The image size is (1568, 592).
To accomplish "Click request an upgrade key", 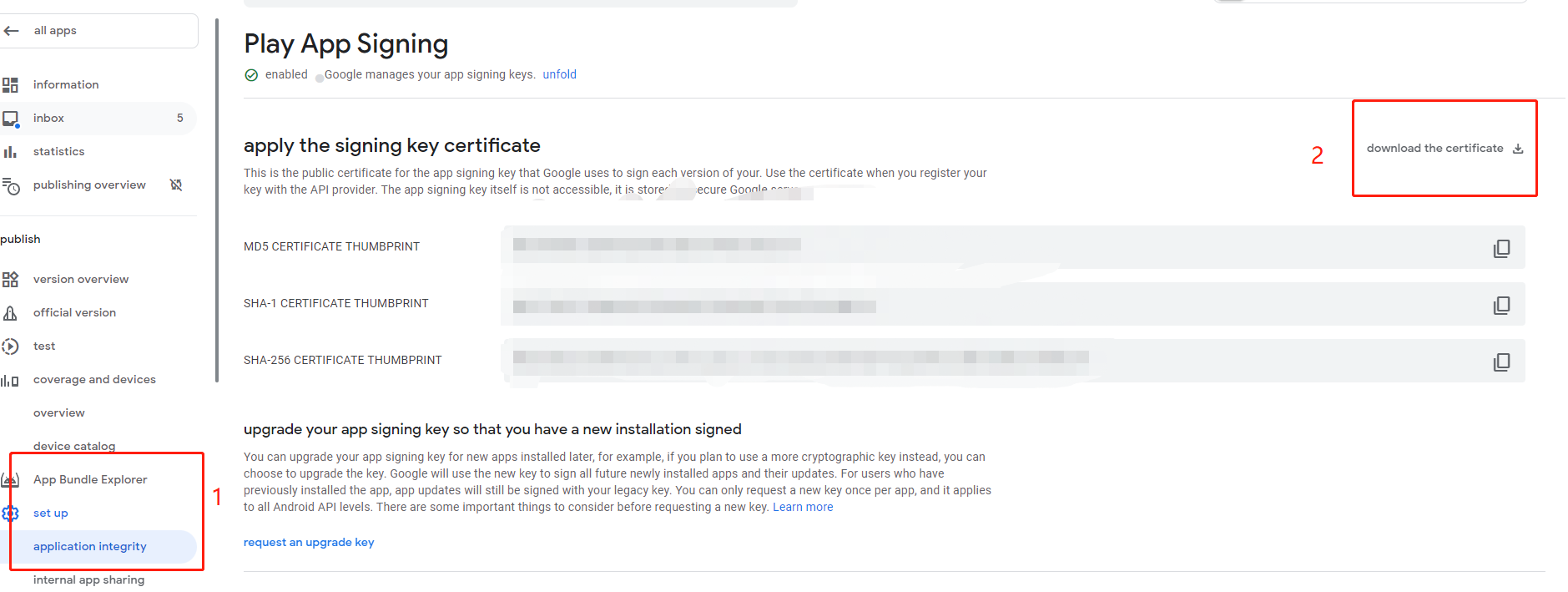I will 308,542.
